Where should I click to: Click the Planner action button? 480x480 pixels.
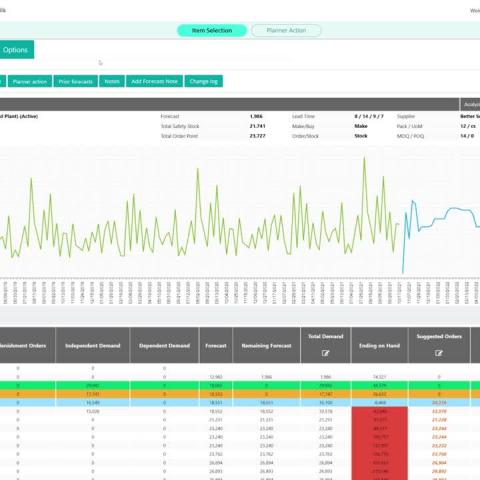coord(30,81)
